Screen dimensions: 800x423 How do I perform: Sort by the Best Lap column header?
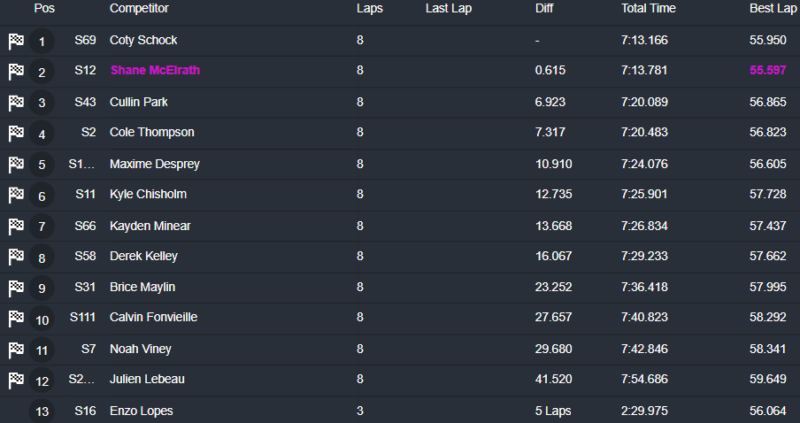pos(772,8)
